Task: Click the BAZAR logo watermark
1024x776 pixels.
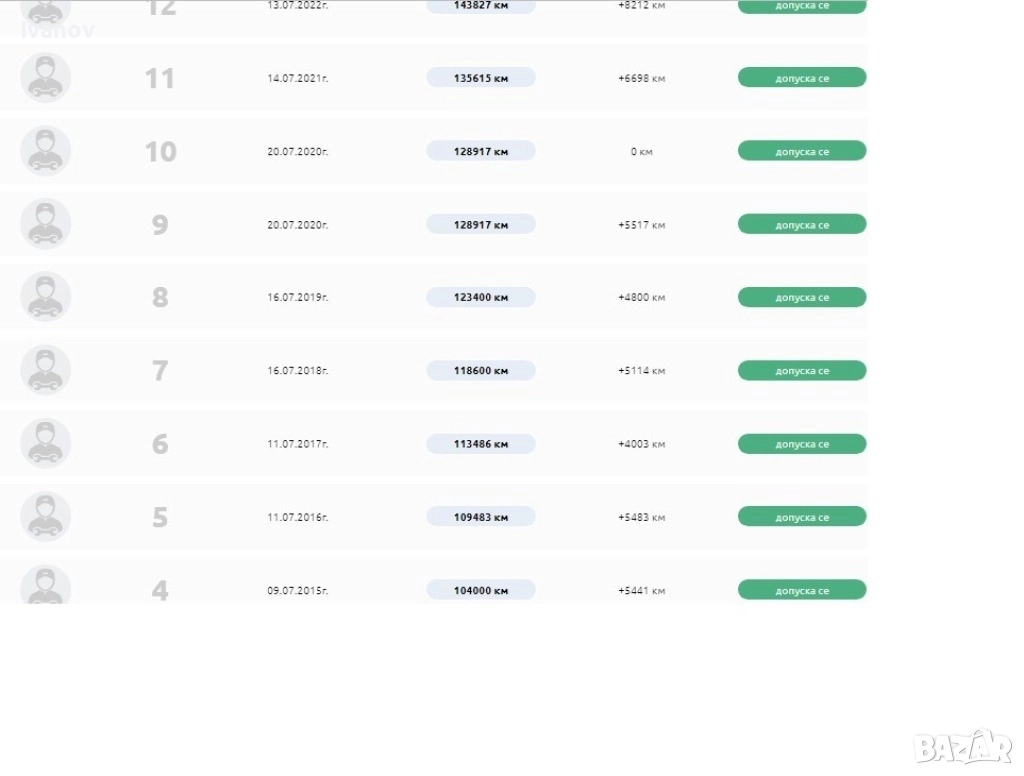Action: tap(963, 745)
